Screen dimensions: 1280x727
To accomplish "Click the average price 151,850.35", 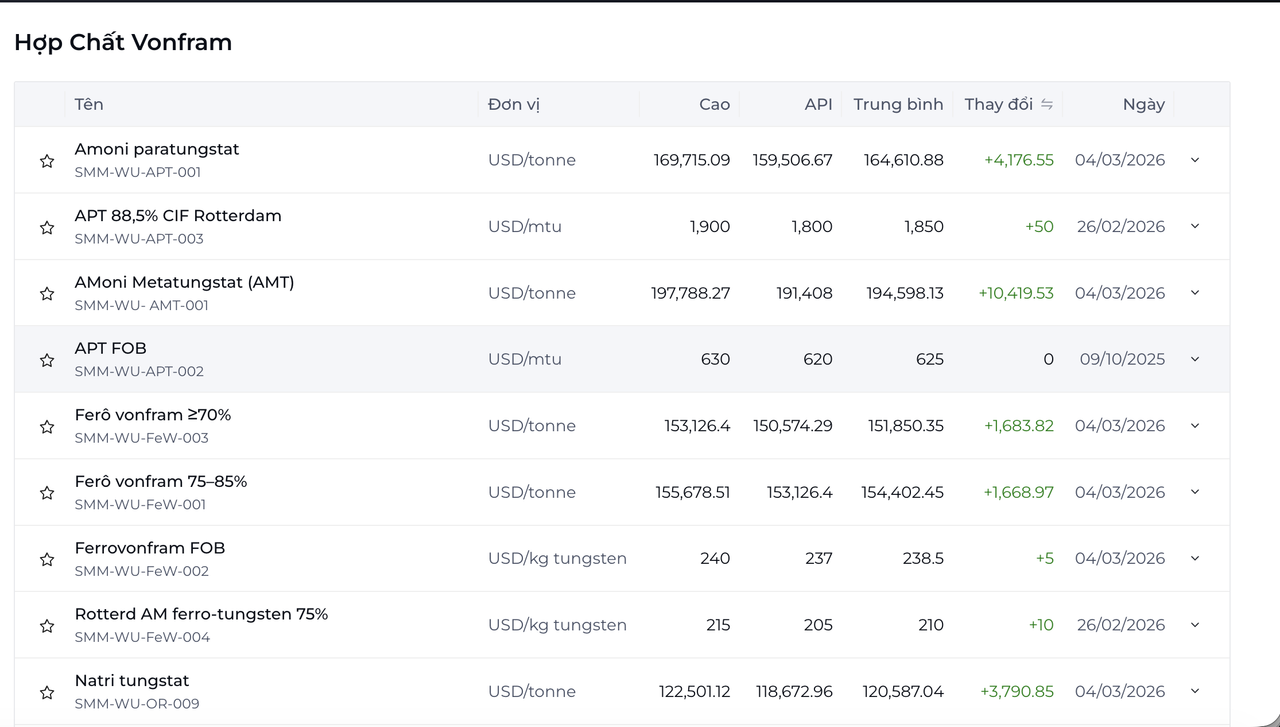I will (x=905, y=425).
